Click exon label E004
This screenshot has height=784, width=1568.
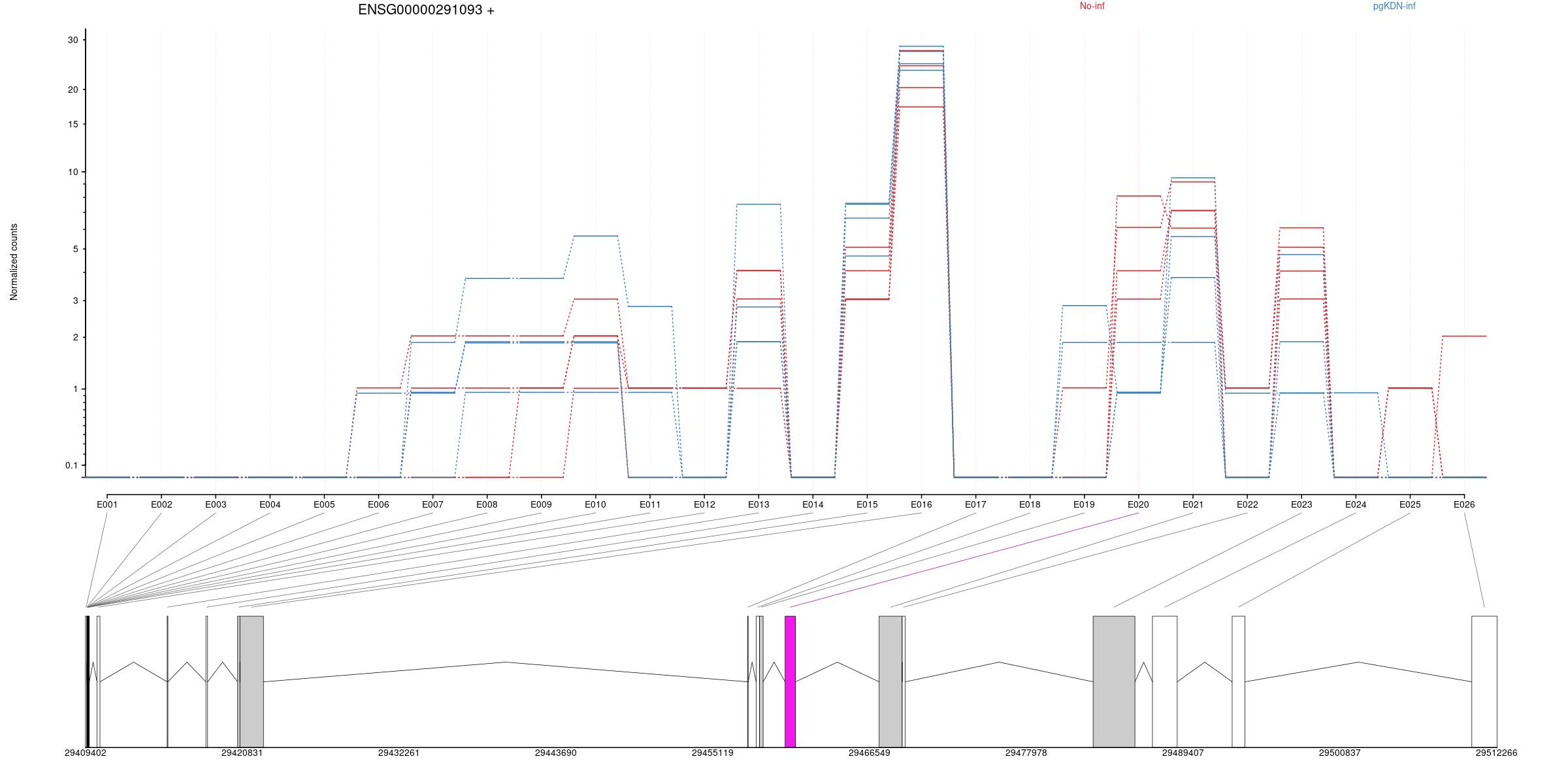click(270, 504)
